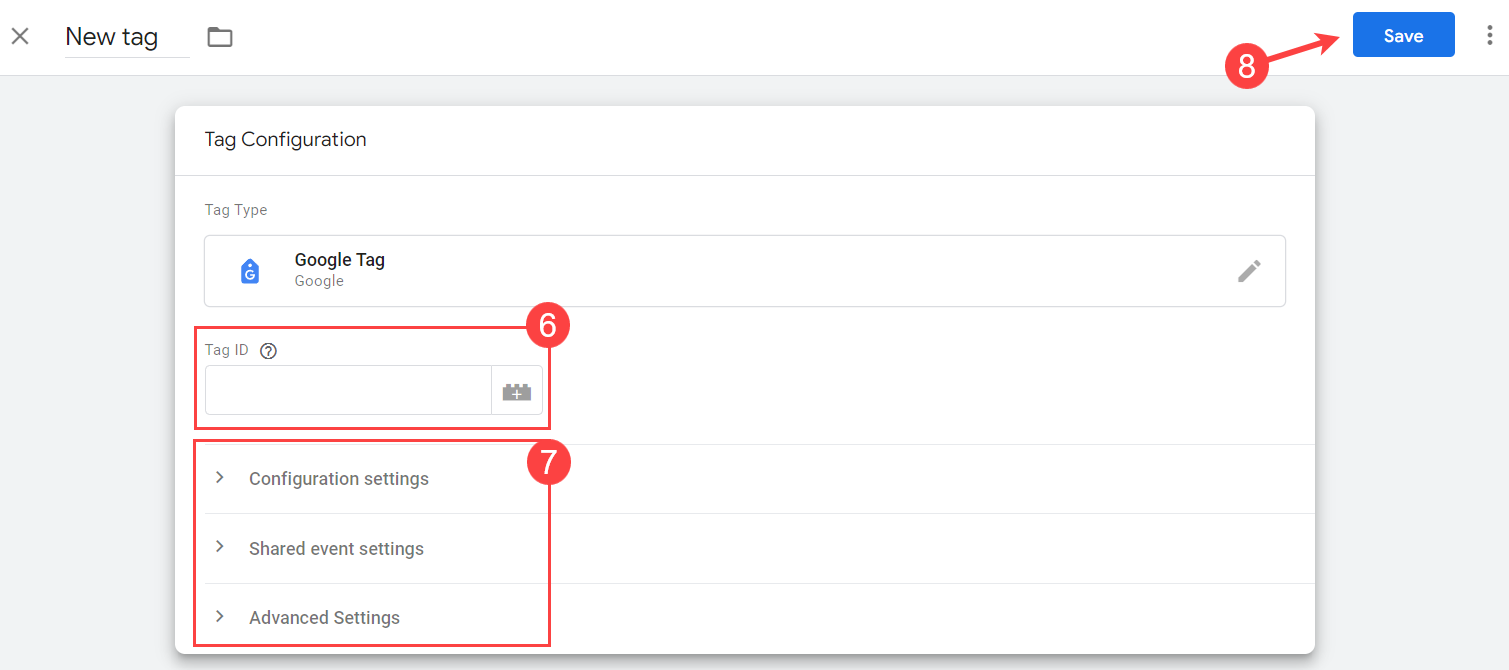Click the Shared event settings label
1509x670 pixels.
coord(336,549)
